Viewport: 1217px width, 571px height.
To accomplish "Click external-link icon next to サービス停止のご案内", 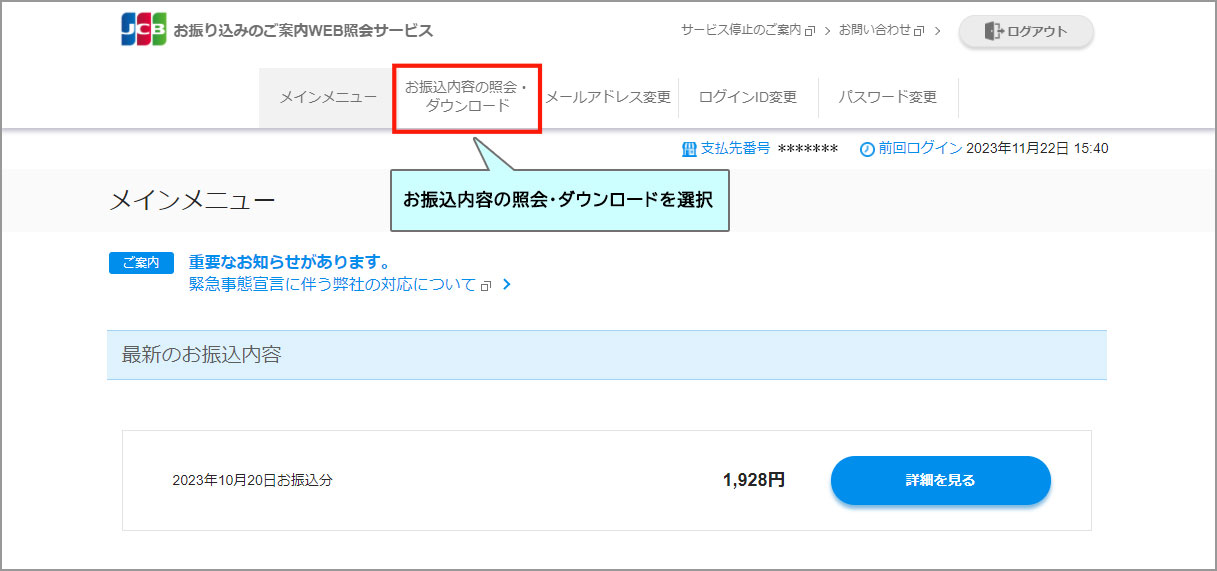I will [810, 31].
